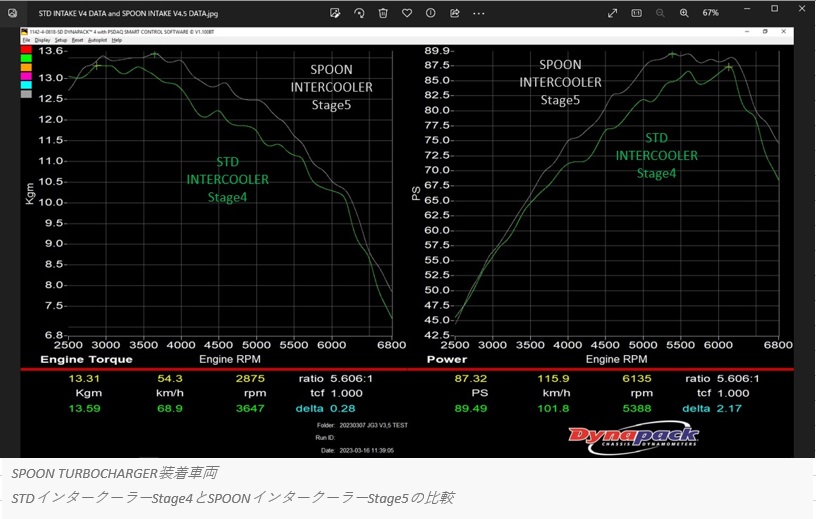The image size is (816, 519).
Task: Select the cyan run color swatch
Action: click(x=26, y=85)
